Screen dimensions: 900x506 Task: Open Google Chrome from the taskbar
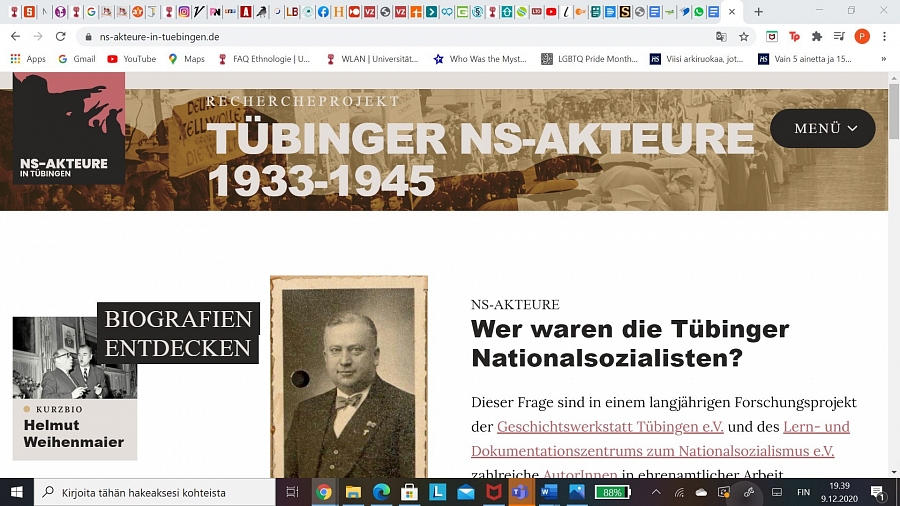[324, 492]
